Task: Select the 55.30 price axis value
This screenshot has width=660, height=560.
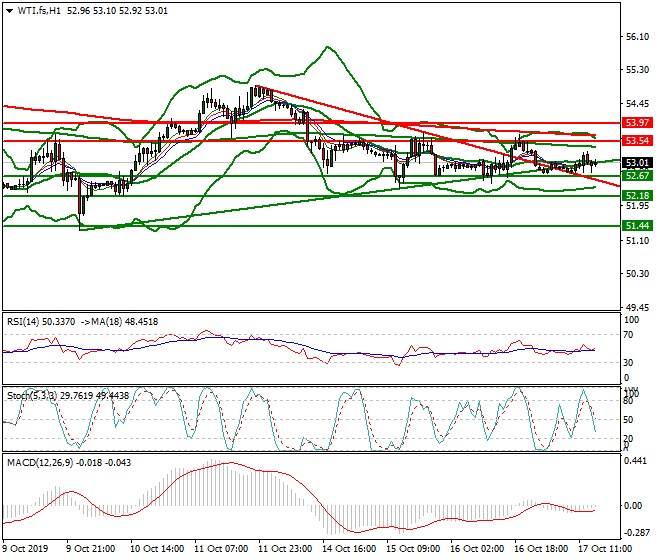Action: pyautogui.click(x=637, y=70)
